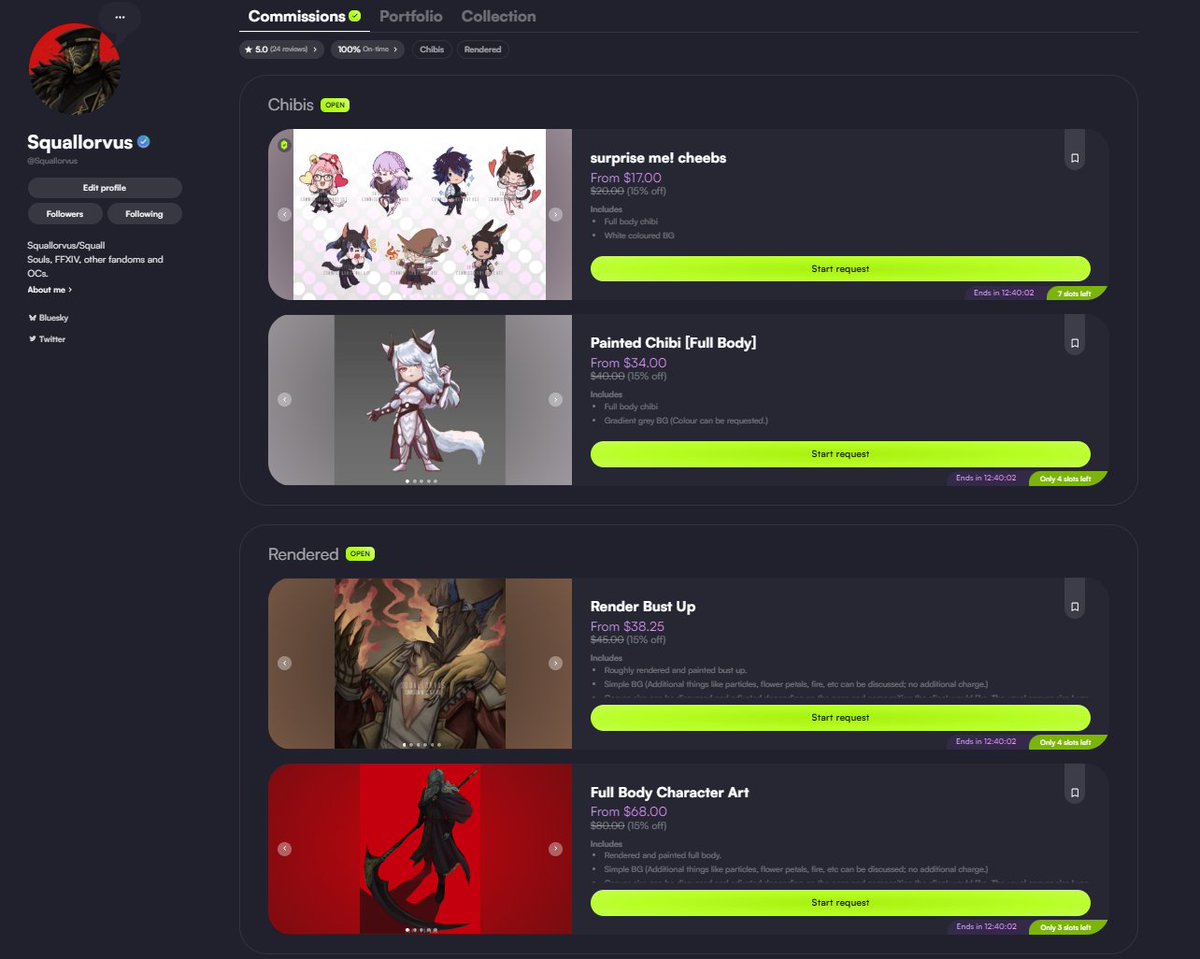The height and width of the screenshot is (959, 1200).
Task: Bookmark the Full Body Character Art commission
Action: coord(1074,792)
